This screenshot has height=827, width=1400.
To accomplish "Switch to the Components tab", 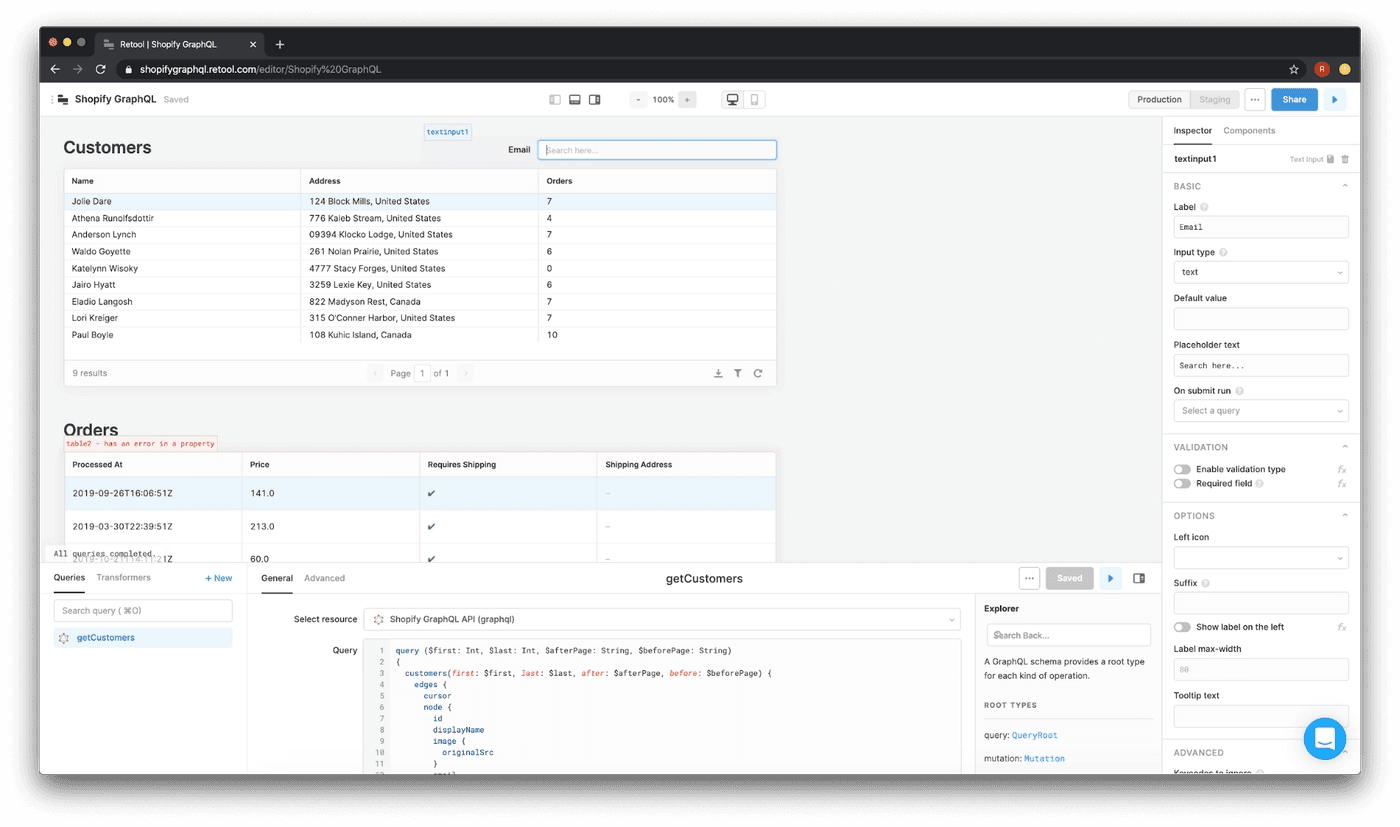I will click(1249, 131).
